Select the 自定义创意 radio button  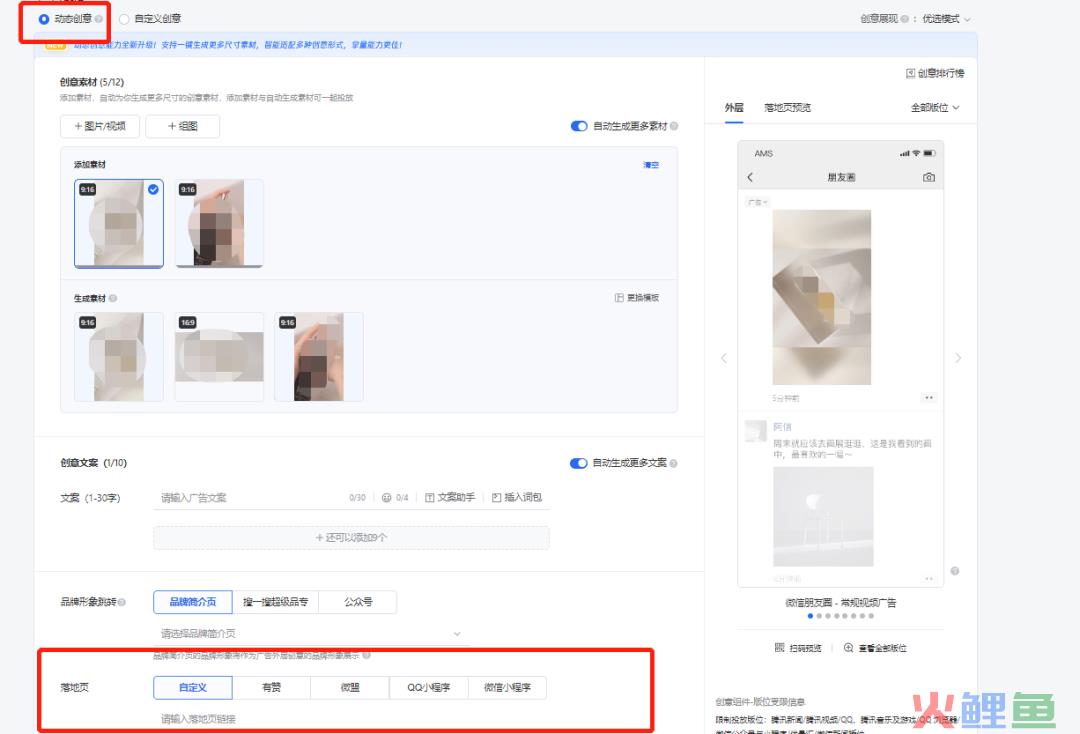(x=124, y=18)
